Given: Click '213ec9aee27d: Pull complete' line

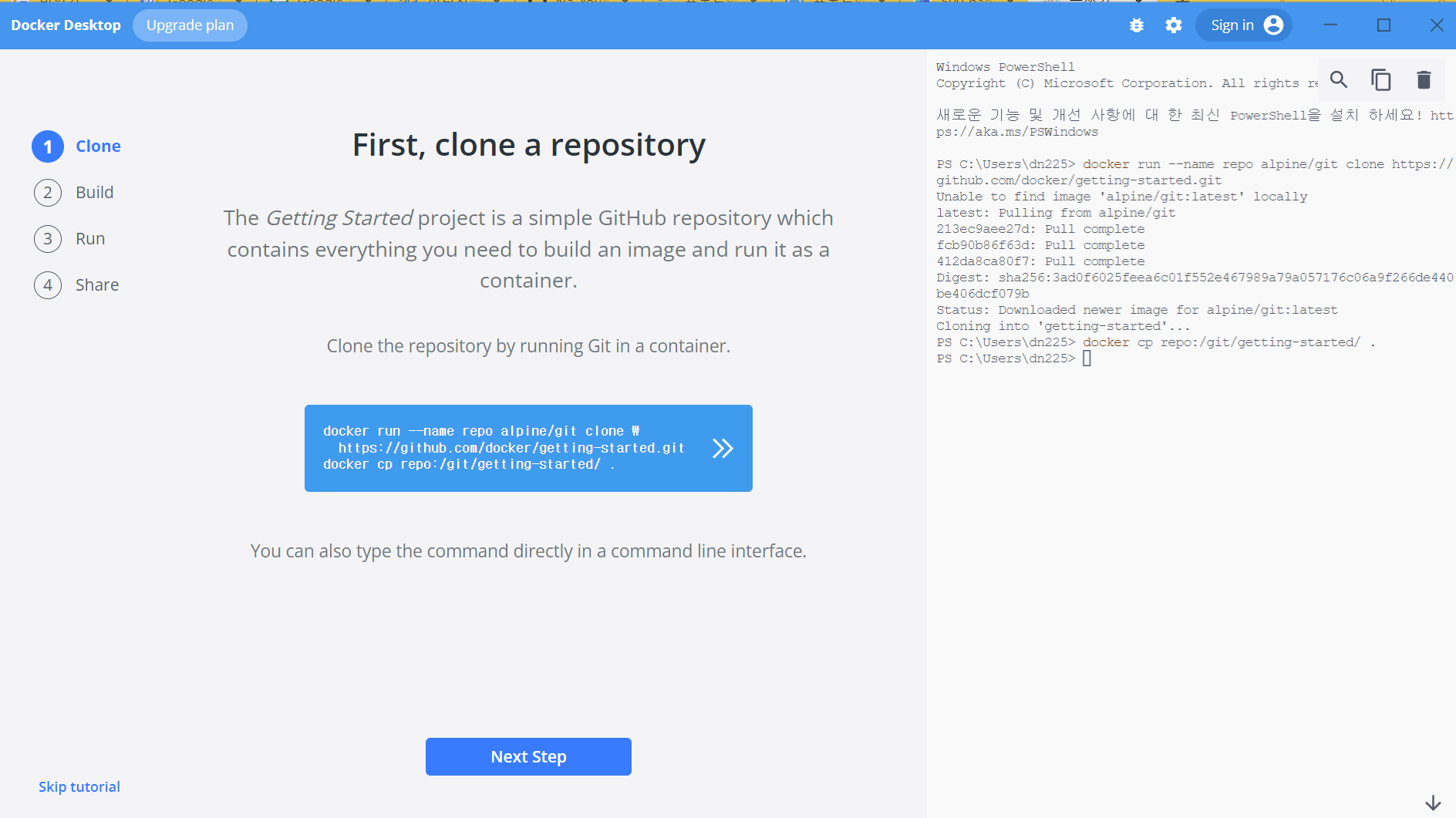Looking at the screenshot, I should [1040, 229].
